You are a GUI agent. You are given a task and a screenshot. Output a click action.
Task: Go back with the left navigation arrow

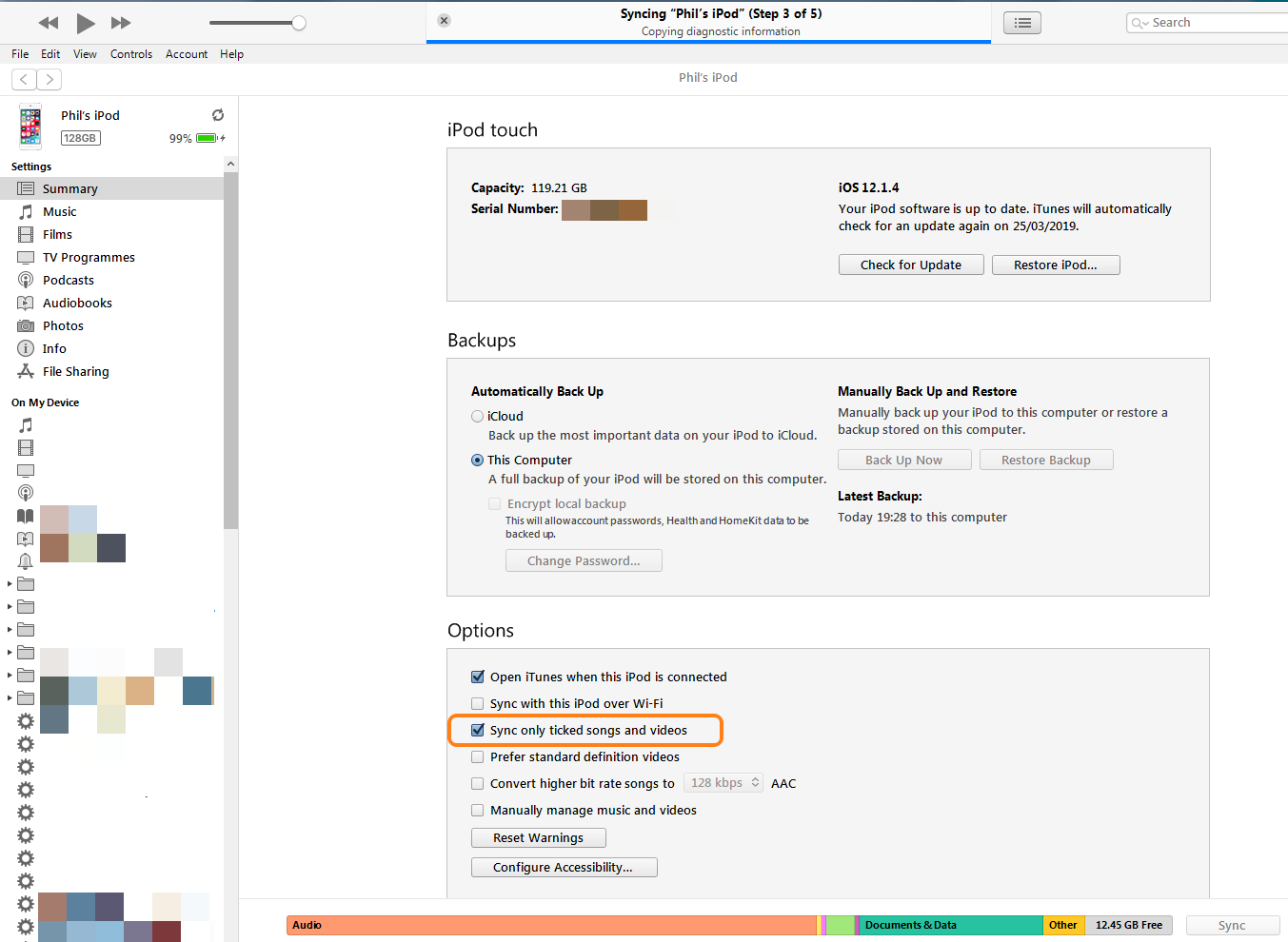click(x=24, y=79)
